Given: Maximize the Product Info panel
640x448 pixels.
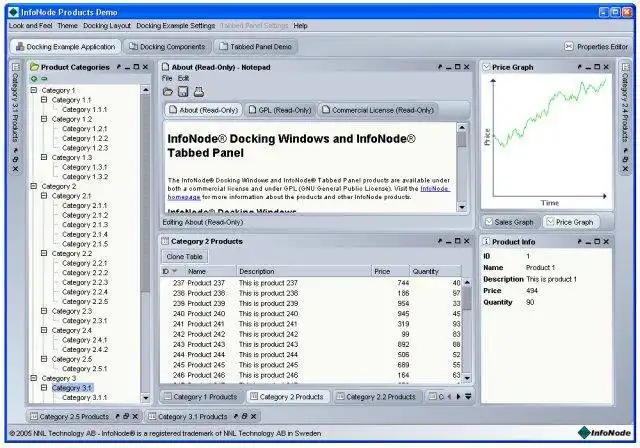Looking at the screenshot, I should [x=597, y=242].
